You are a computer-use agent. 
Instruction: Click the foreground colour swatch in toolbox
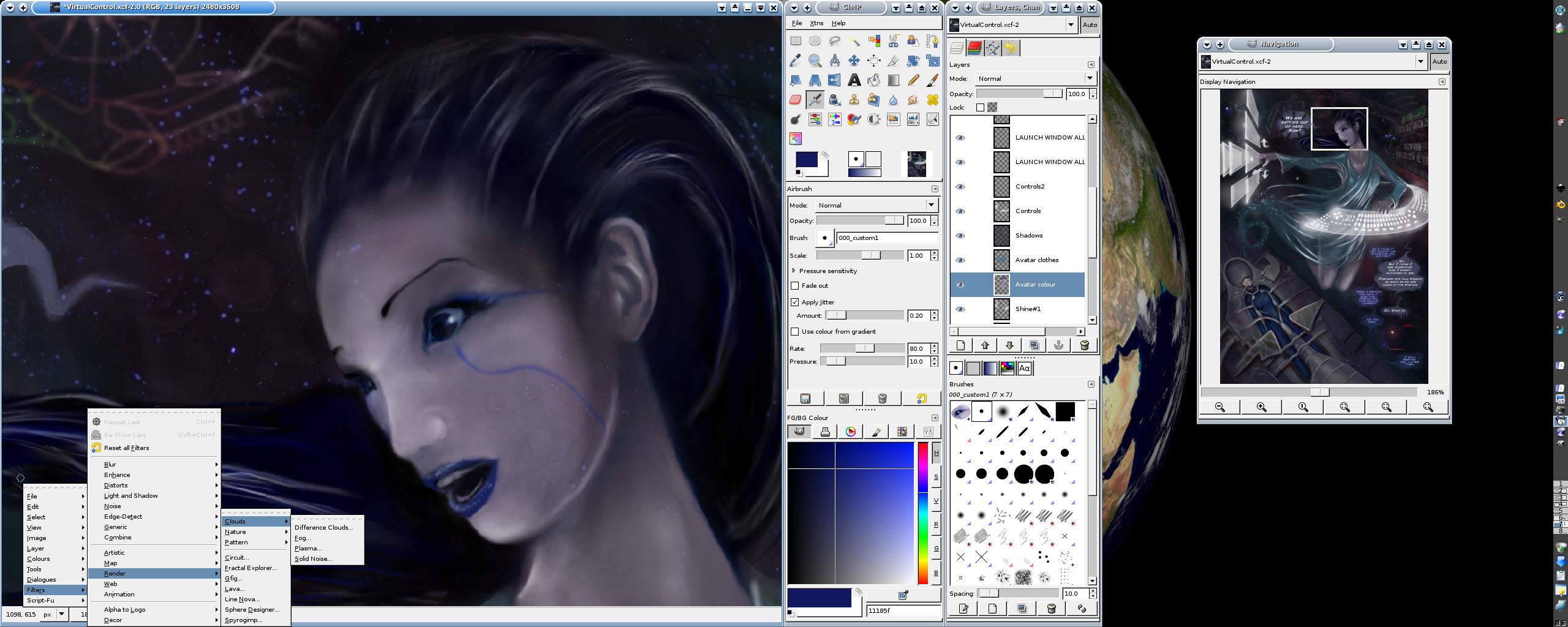pos(806,160)
